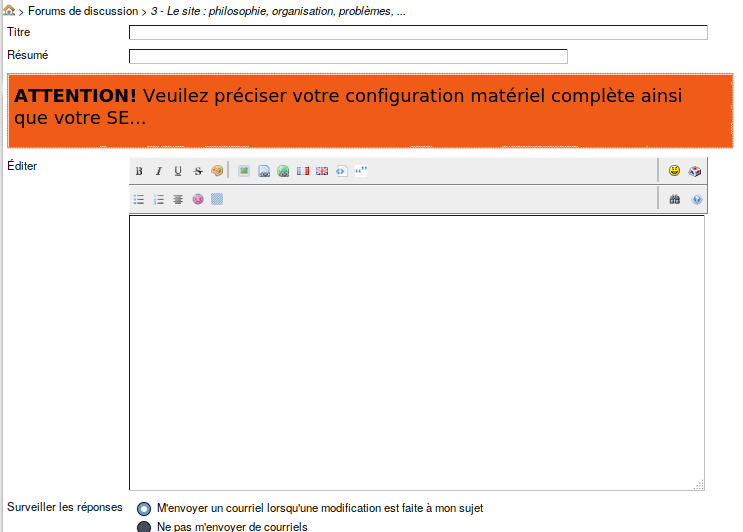Click the 'Surveiller les réponses' label
Screen dimensions: 743x532
click(x=64, y=507)
